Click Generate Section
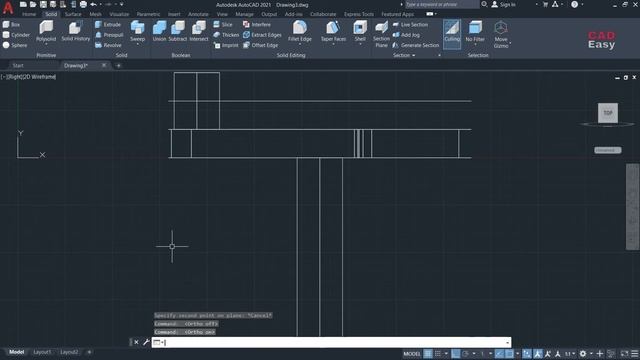This screenshot has height=360, width=640. [416, 45]
